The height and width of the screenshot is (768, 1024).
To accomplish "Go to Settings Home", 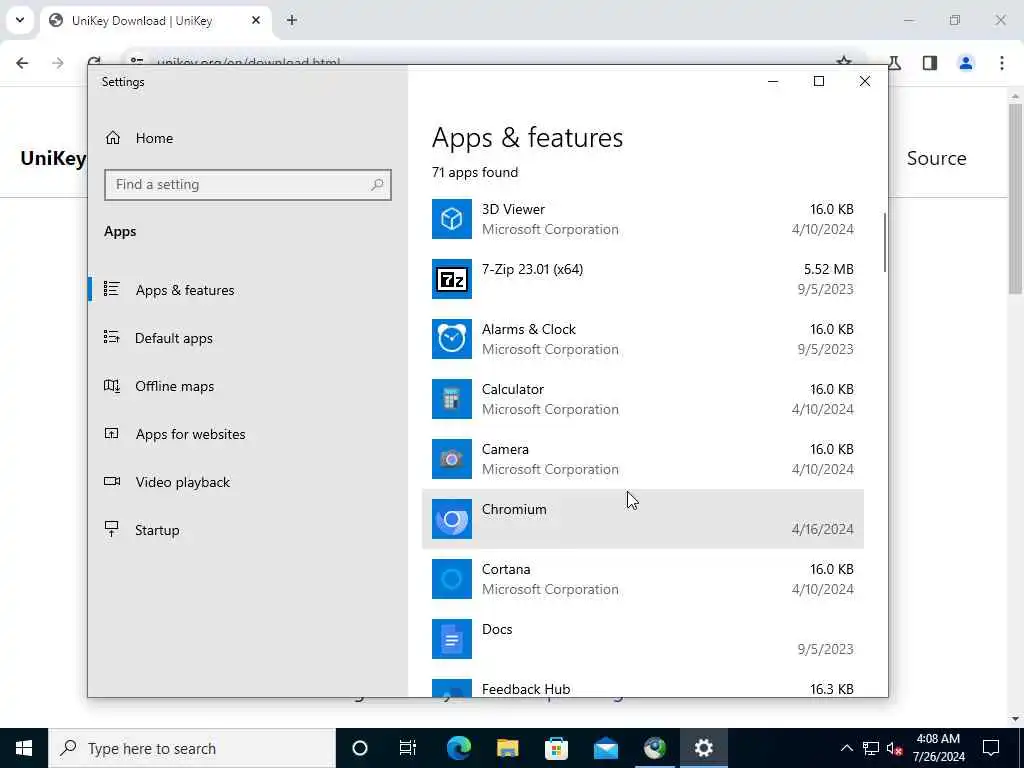I will (248, 138).
